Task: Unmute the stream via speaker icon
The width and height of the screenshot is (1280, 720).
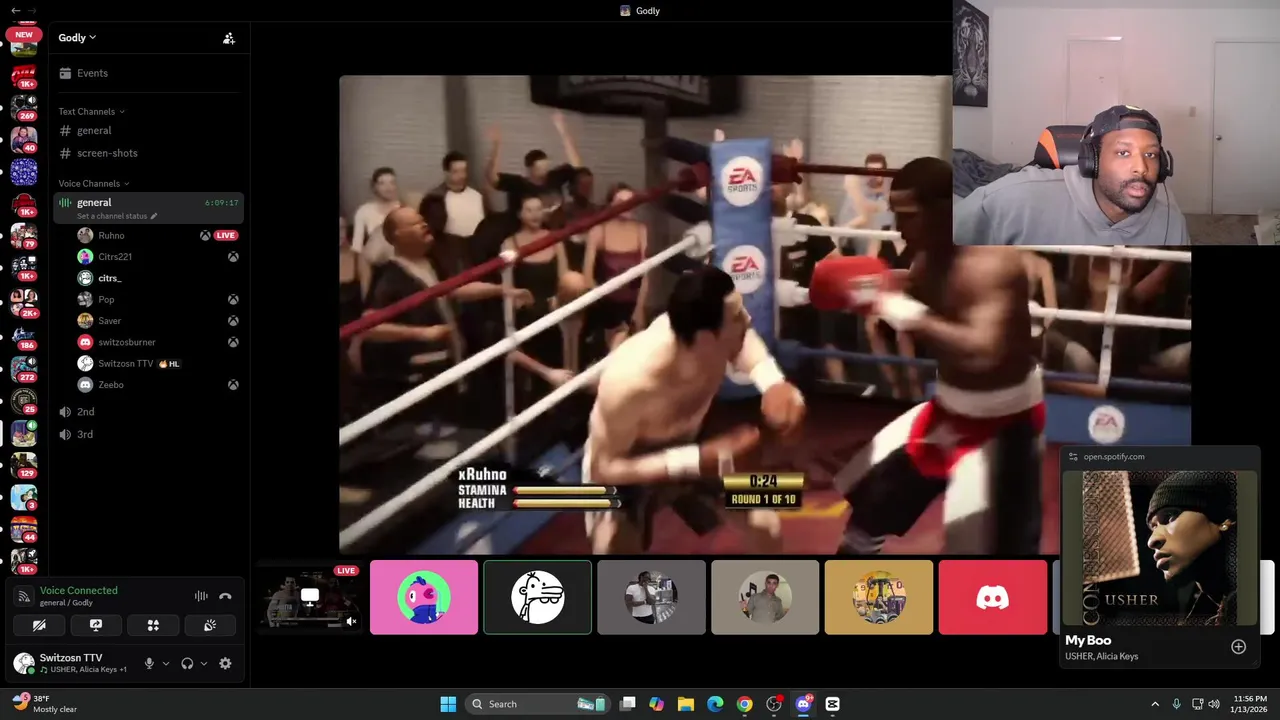Action: click(x=351, y=622)
